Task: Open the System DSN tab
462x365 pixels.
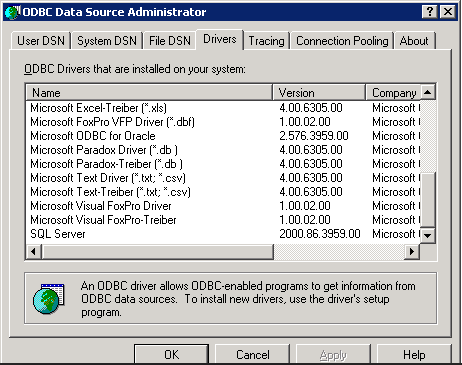Action: click(x=107, y=41)
